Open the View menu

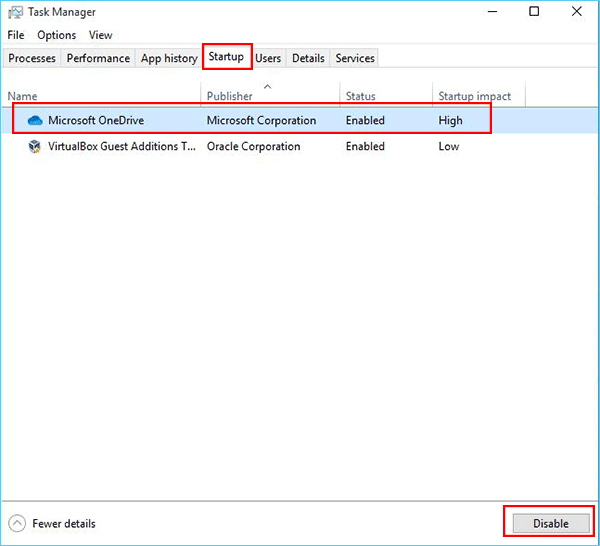(x=101, y=35)
